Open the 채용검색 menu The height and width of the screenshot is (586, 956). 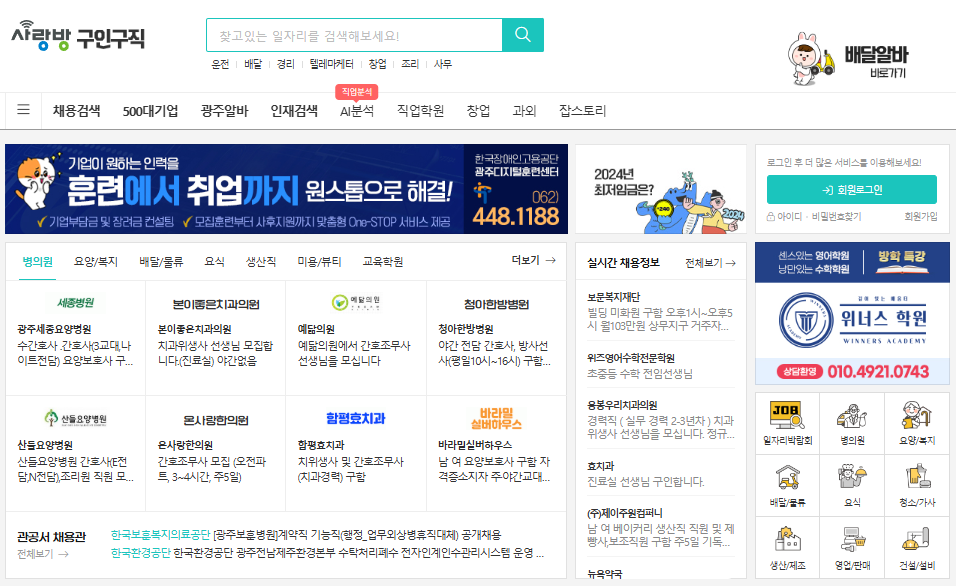[76, 111]
